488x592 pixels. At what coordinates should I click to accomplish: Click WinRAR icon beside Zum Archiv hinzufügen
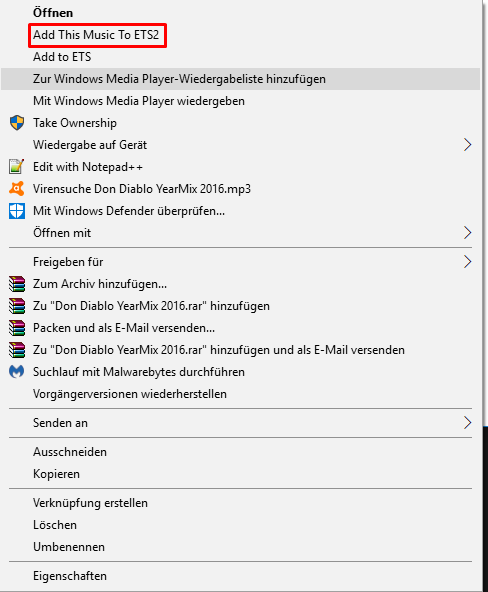[17, 284]
